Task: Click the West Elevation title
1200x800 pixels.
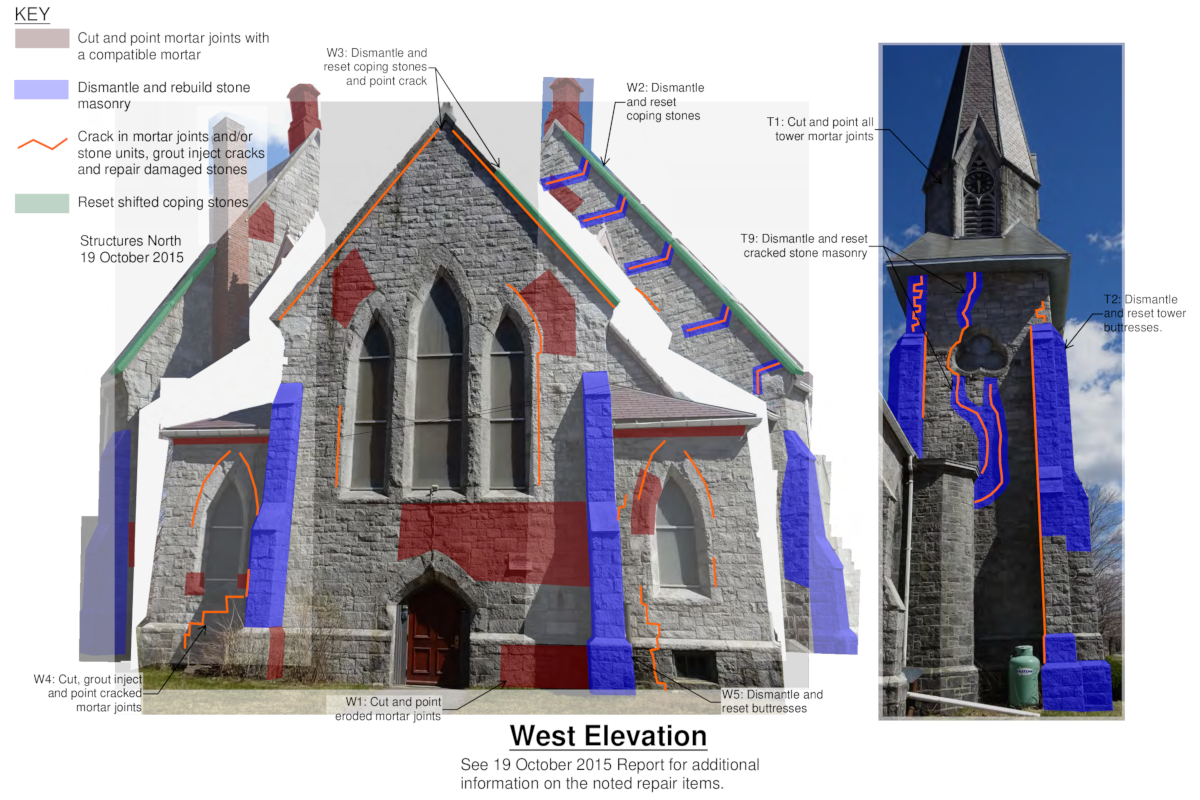Action: pos(608,737)
